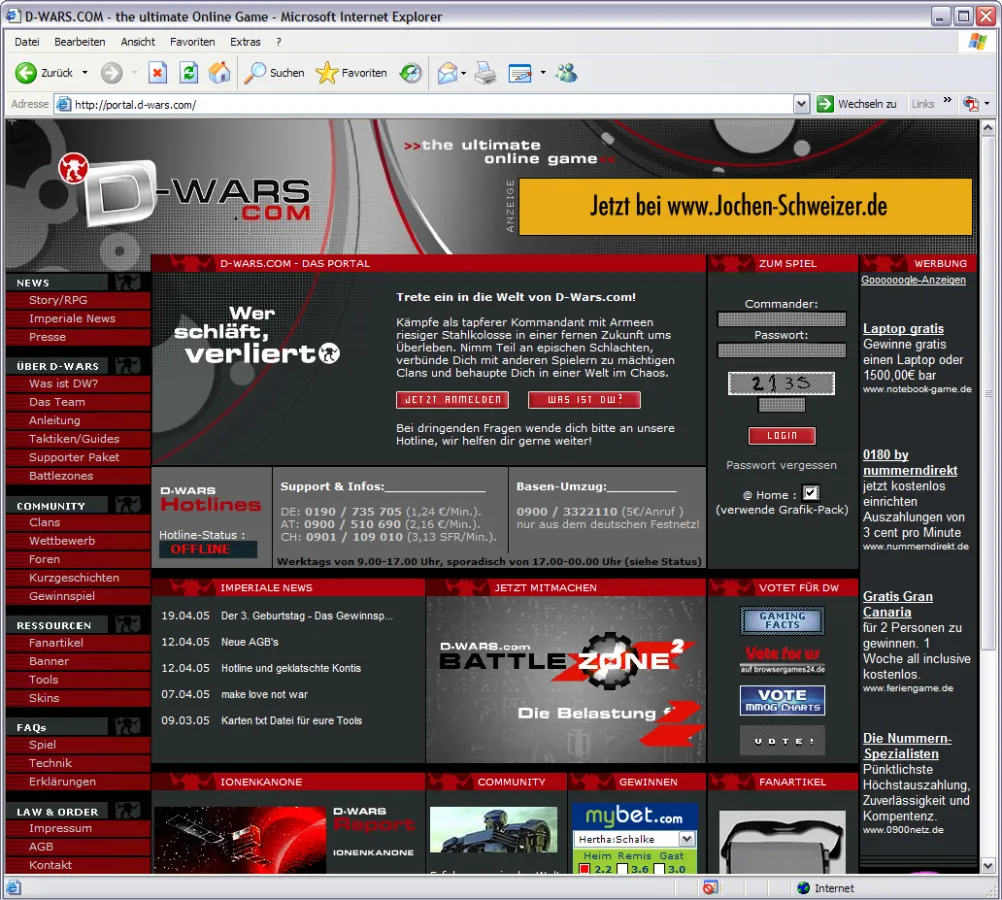Click the VOTE mmogcharts badge
This screenshot has width=1002, height=900.
coord(782,700)
